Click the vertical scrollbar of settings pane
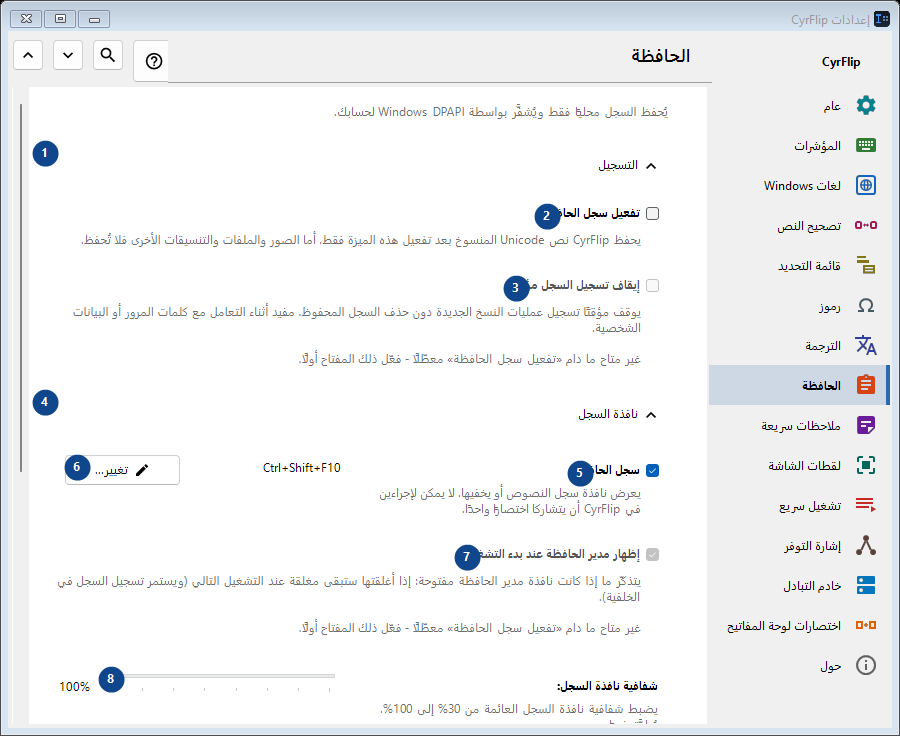The height and width of the screenshot is (736, 900). 21,287
